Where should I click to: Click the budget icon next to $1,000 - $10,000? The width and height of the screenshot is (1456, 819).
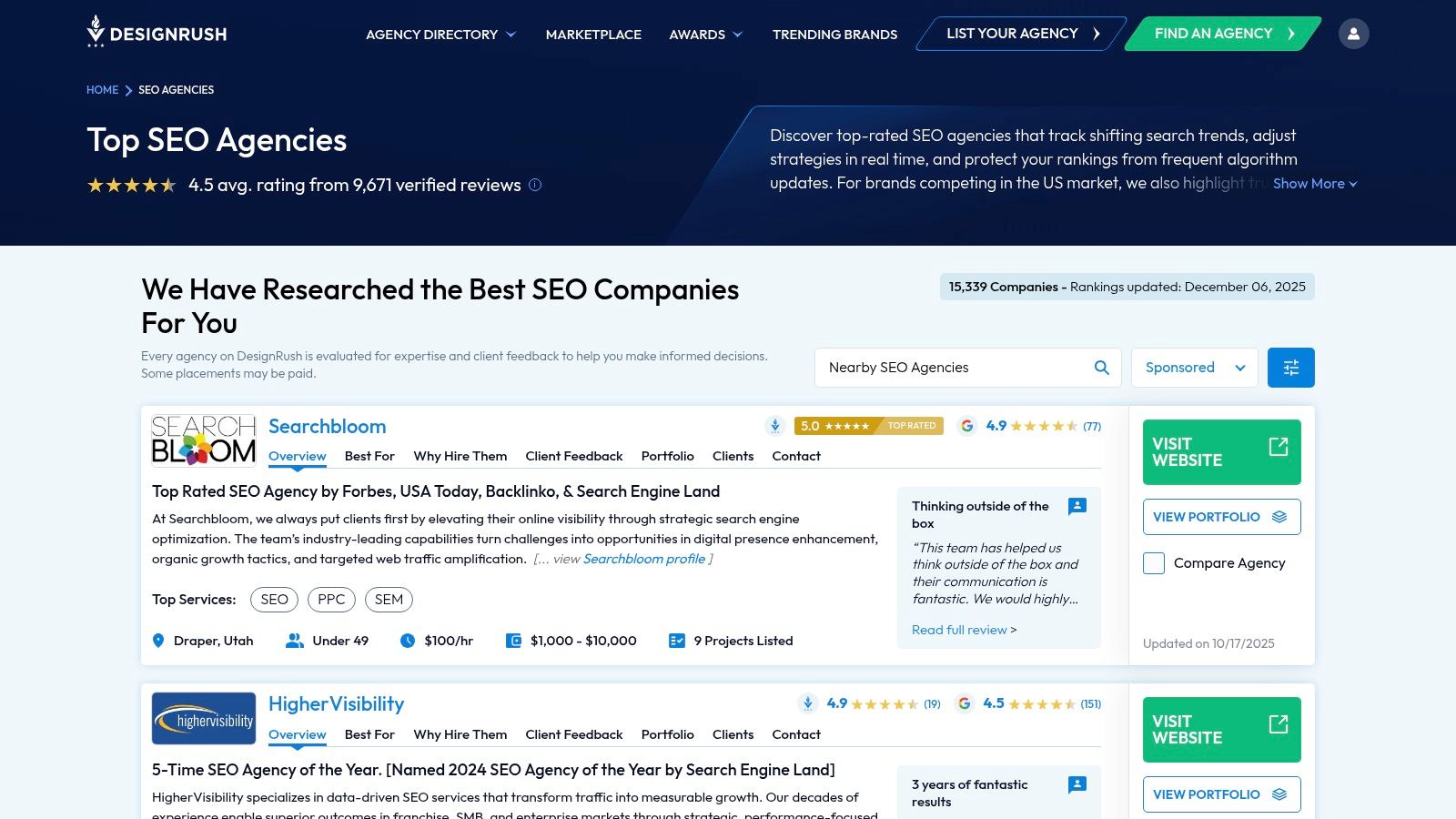pos(513,641)
